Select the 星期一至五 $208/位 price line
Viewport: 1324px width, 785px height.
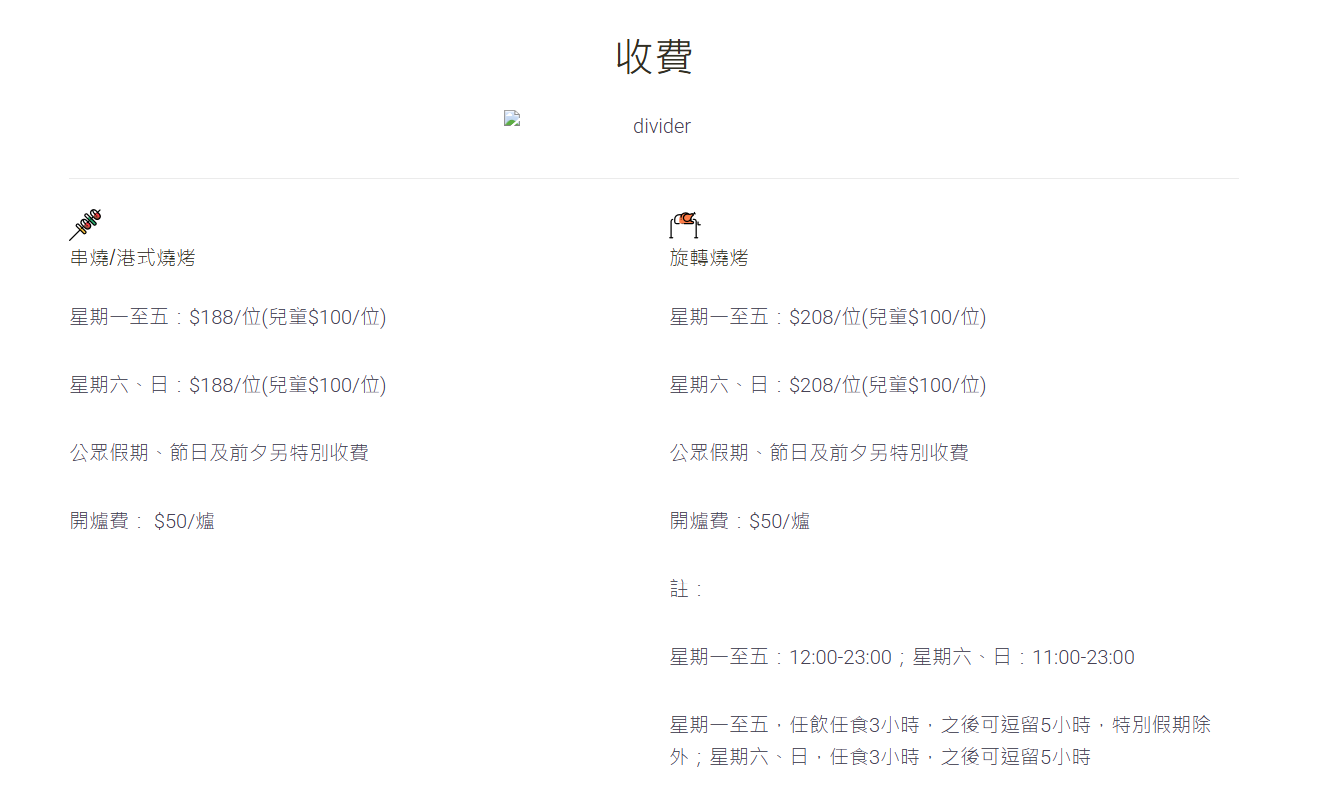pyautogui.click(x=827, y=317)
